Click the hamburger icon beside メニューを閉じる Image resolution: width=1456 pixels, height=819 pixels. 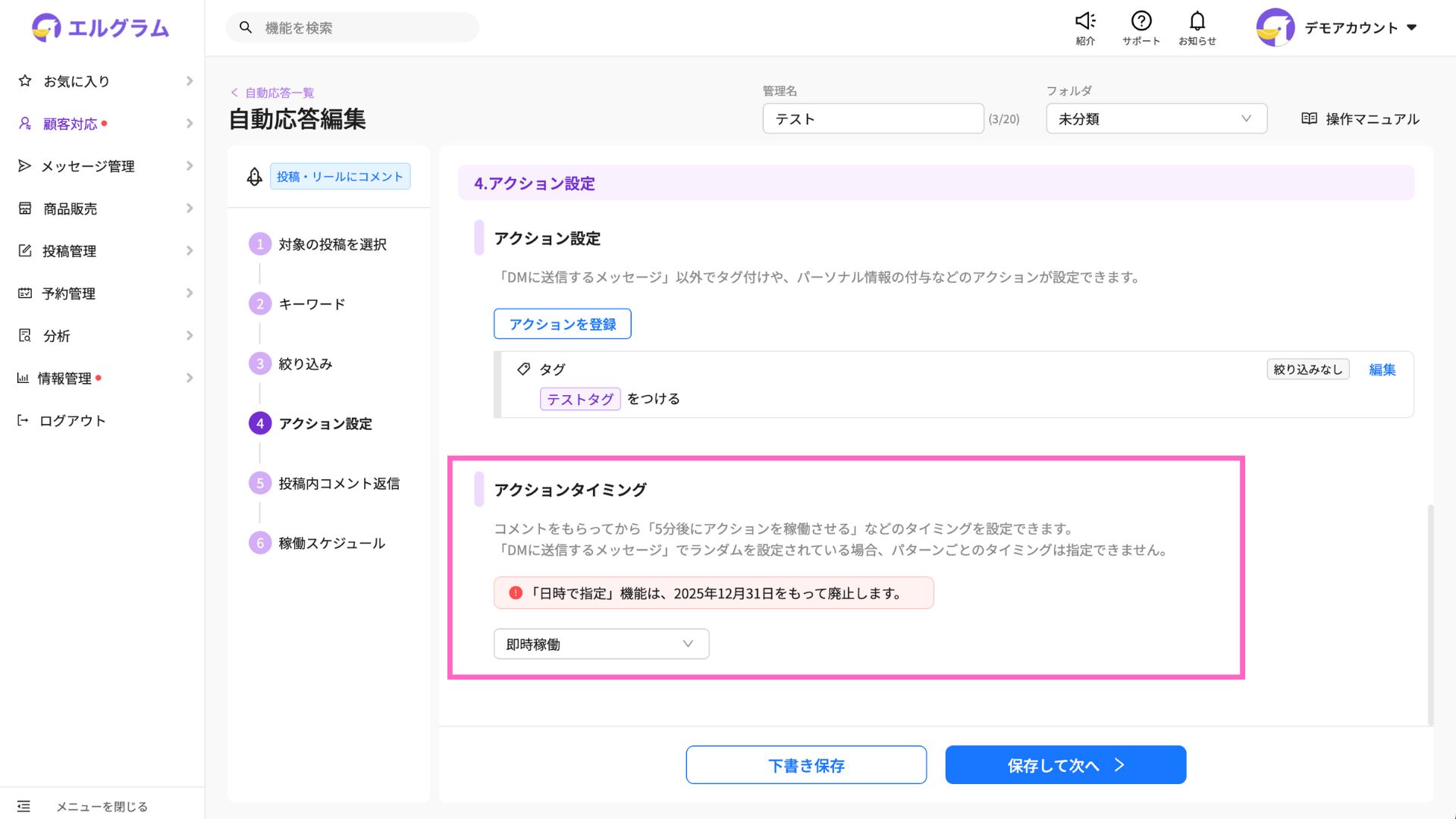coord(24,806)
